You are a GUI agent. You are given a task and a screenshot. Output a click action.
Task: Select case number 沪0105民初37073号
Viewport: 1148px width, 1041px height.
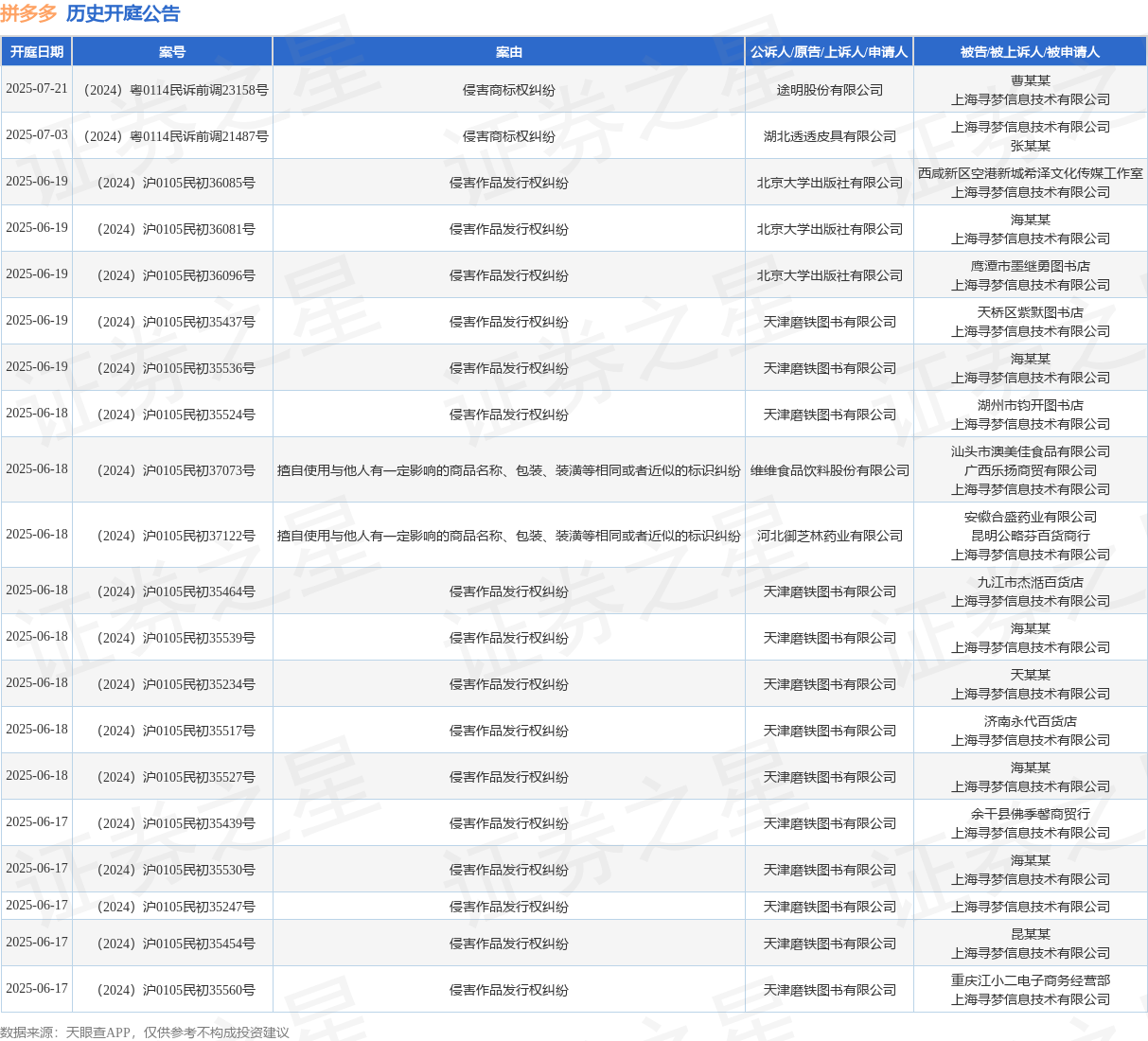[x=199, y=471]
